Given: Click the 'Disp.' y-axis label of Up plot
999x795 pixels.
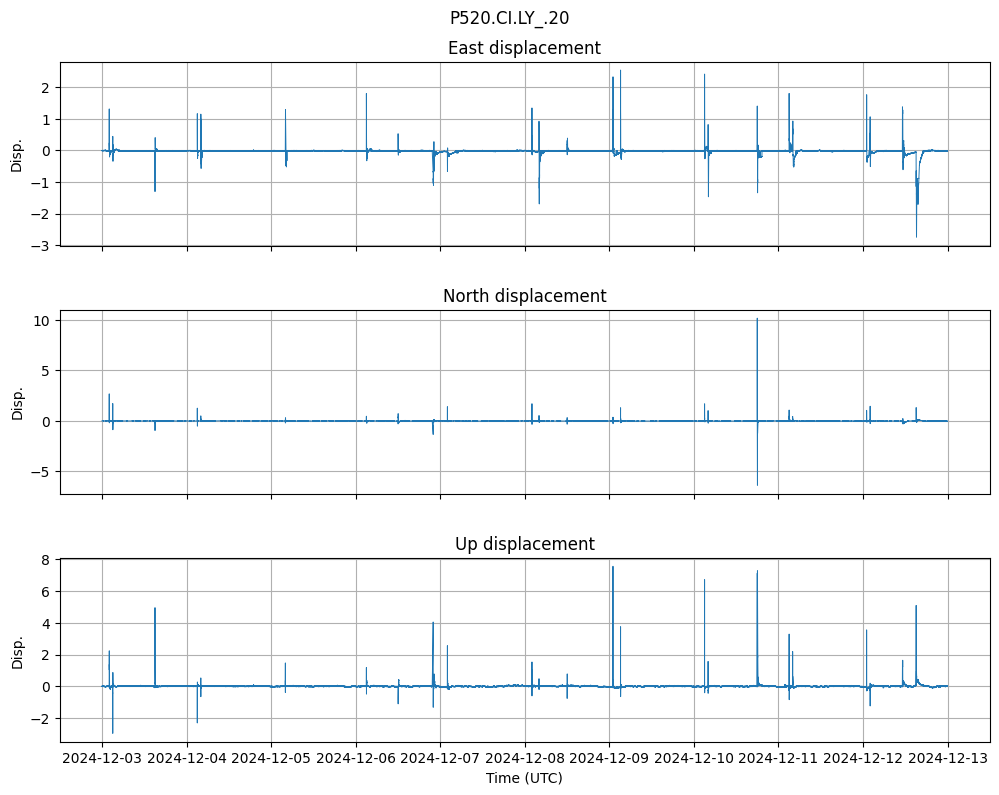Looking at the screenshot, I should coord(17,650).
